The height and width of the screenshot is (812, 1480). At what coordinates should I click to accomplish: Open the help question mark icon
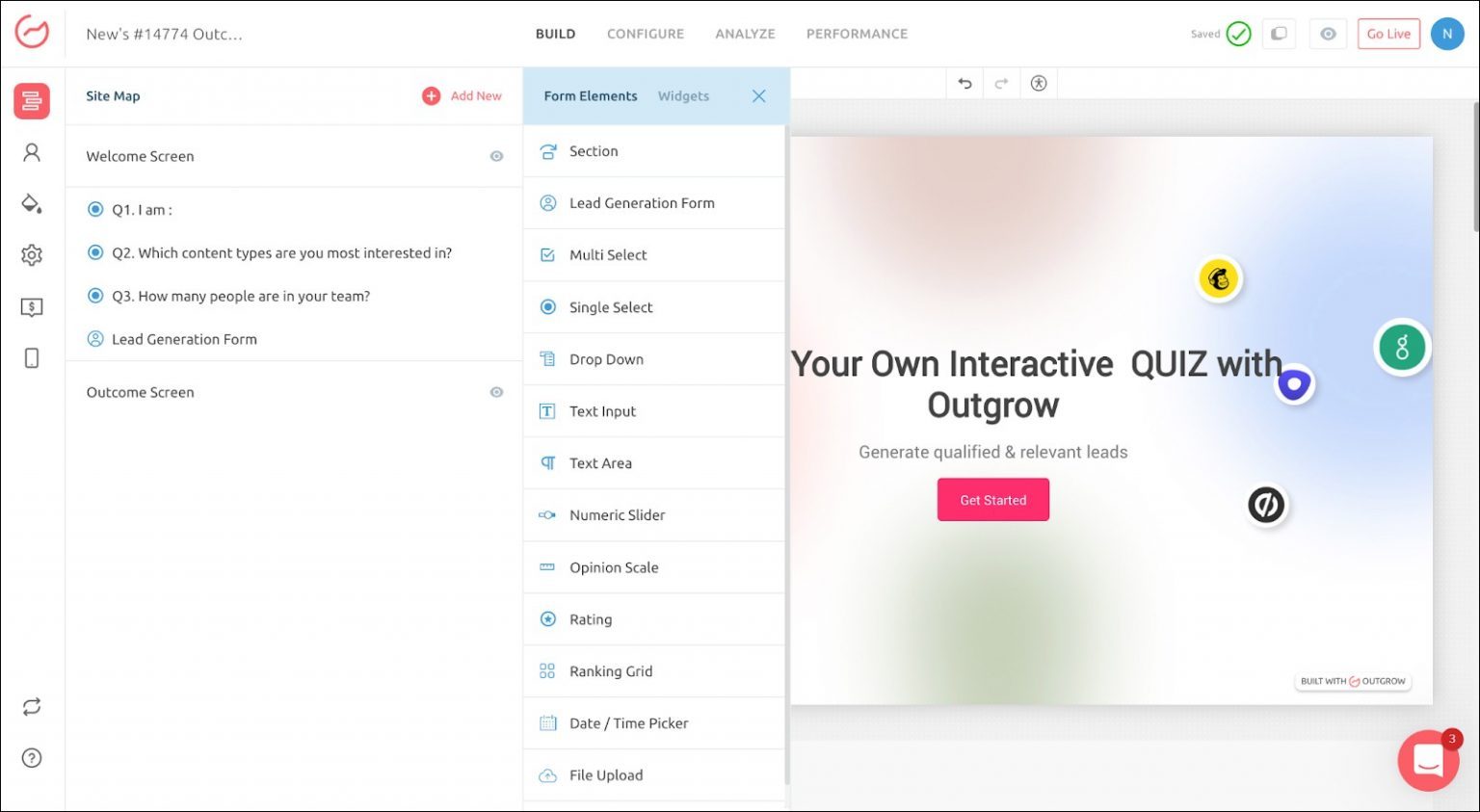point(32,758)
